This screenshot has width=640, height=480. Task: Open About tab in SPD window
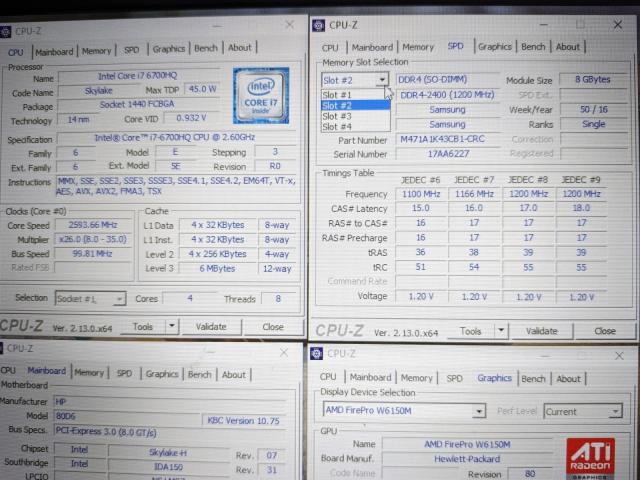(x=568, y=47)
